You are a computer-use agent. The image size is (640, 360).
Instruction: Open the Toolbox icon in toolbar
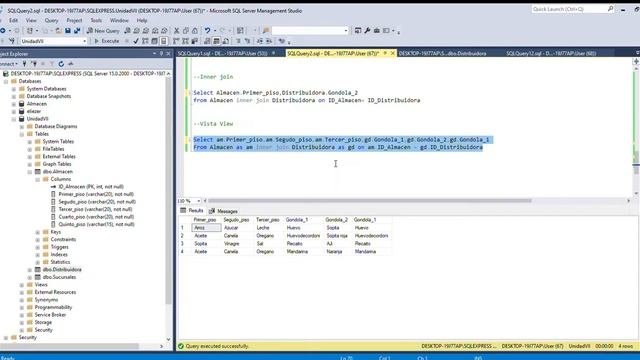[376, 31]
